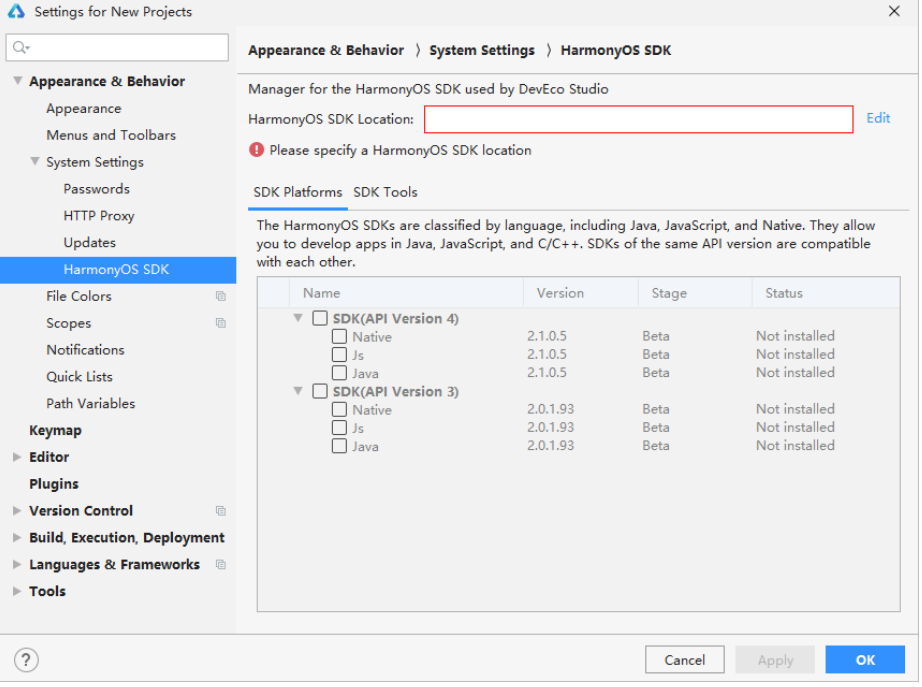Click the search magnifier icon in settings

click(x=21, y=47)
